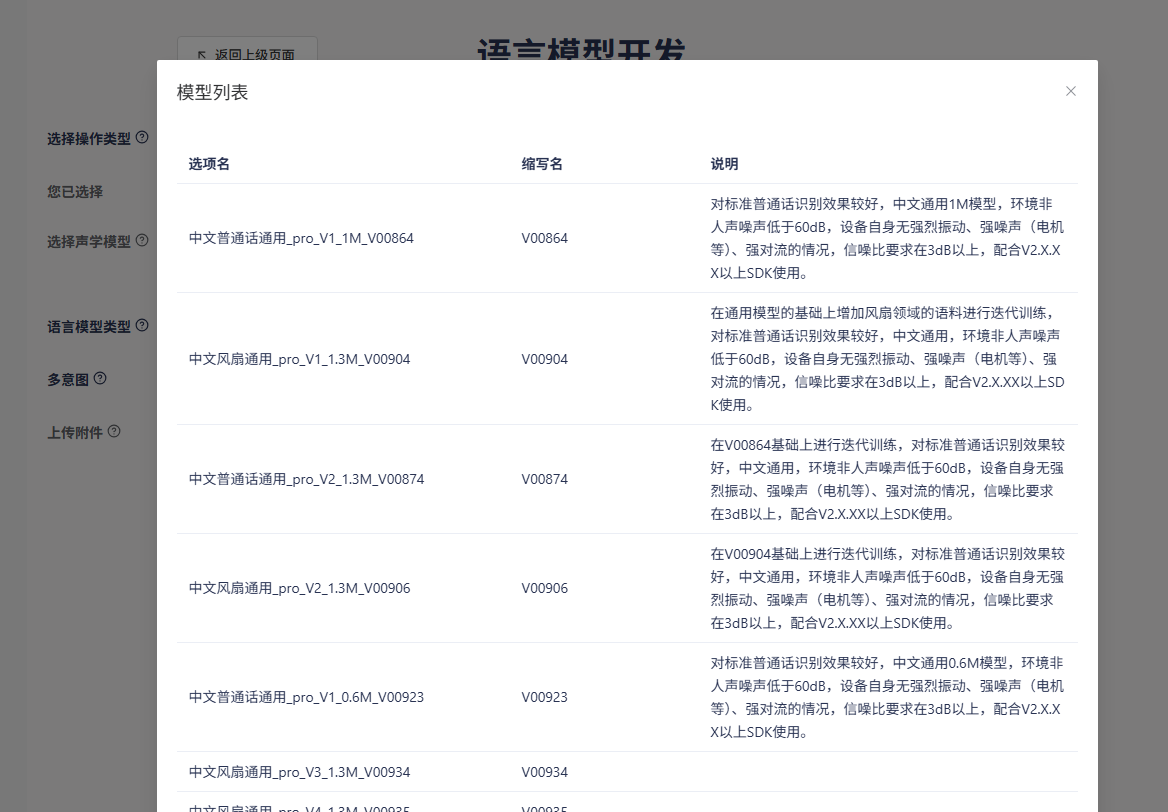Click abbreviation V00923 in the table
1168x812 pixels.
[x=544, y=697]
